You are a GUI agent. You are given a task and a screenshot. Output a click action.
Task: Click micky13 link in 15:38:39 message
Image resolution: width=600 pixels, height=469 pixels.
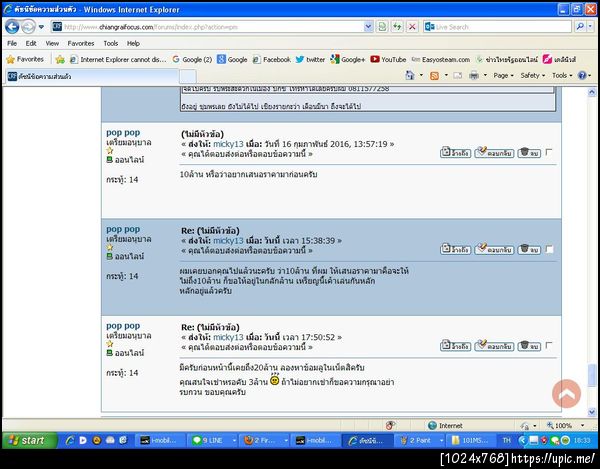228,241
